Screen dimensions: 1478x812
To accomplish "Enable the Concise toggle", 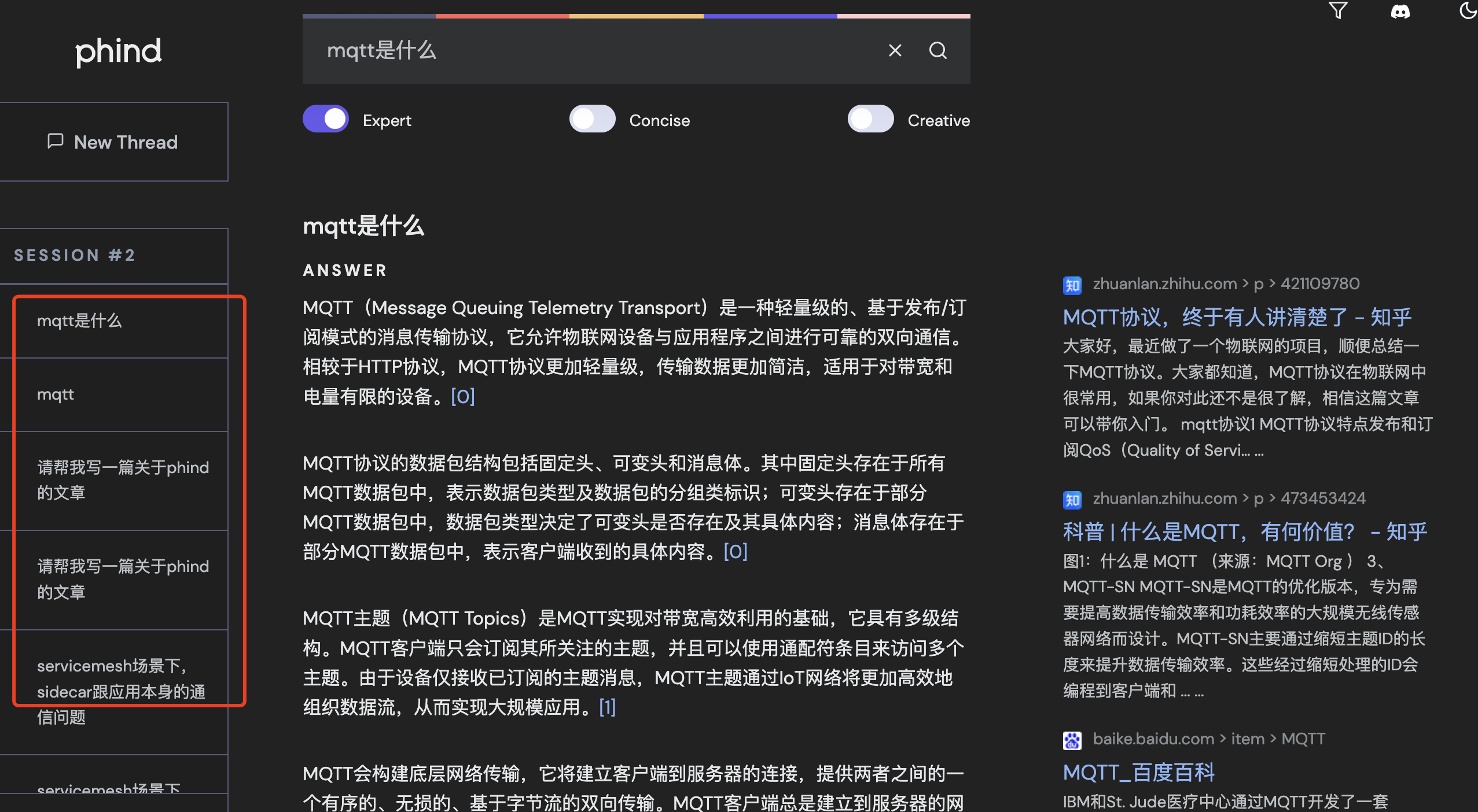I will tap(593, 119).
